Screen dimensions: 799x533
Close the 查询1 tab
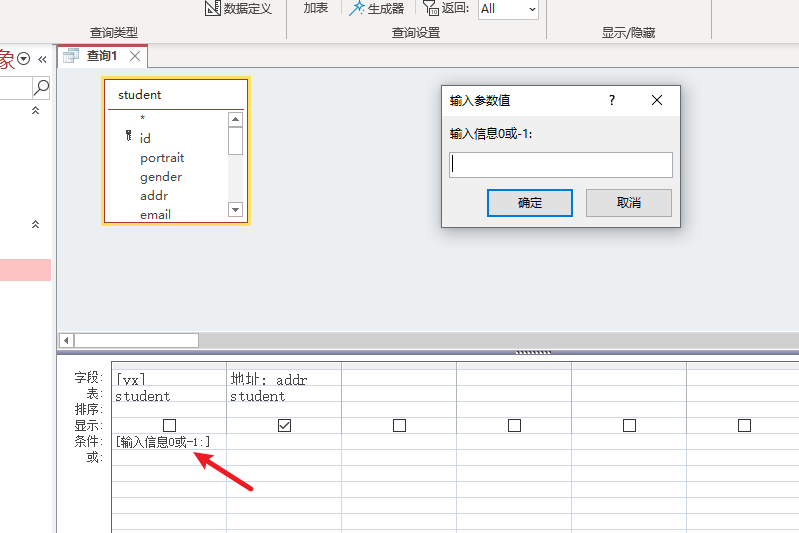(135, 56)
